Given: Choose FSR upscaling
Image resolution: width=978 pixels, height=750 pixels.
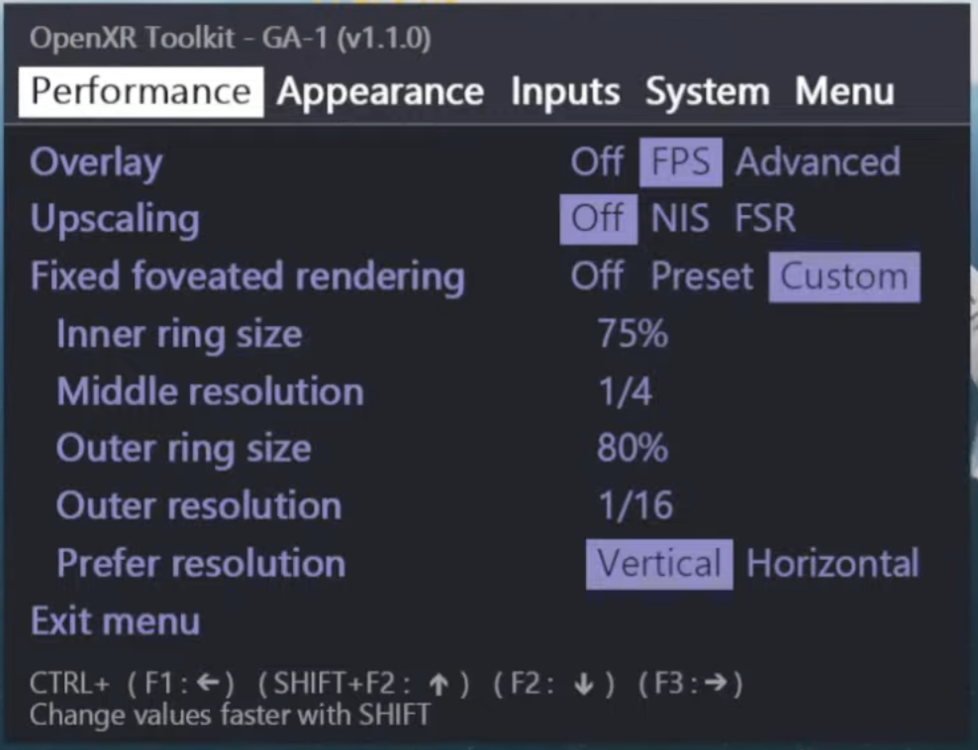Looking at the screenshot, I should [x=765, y=219].
